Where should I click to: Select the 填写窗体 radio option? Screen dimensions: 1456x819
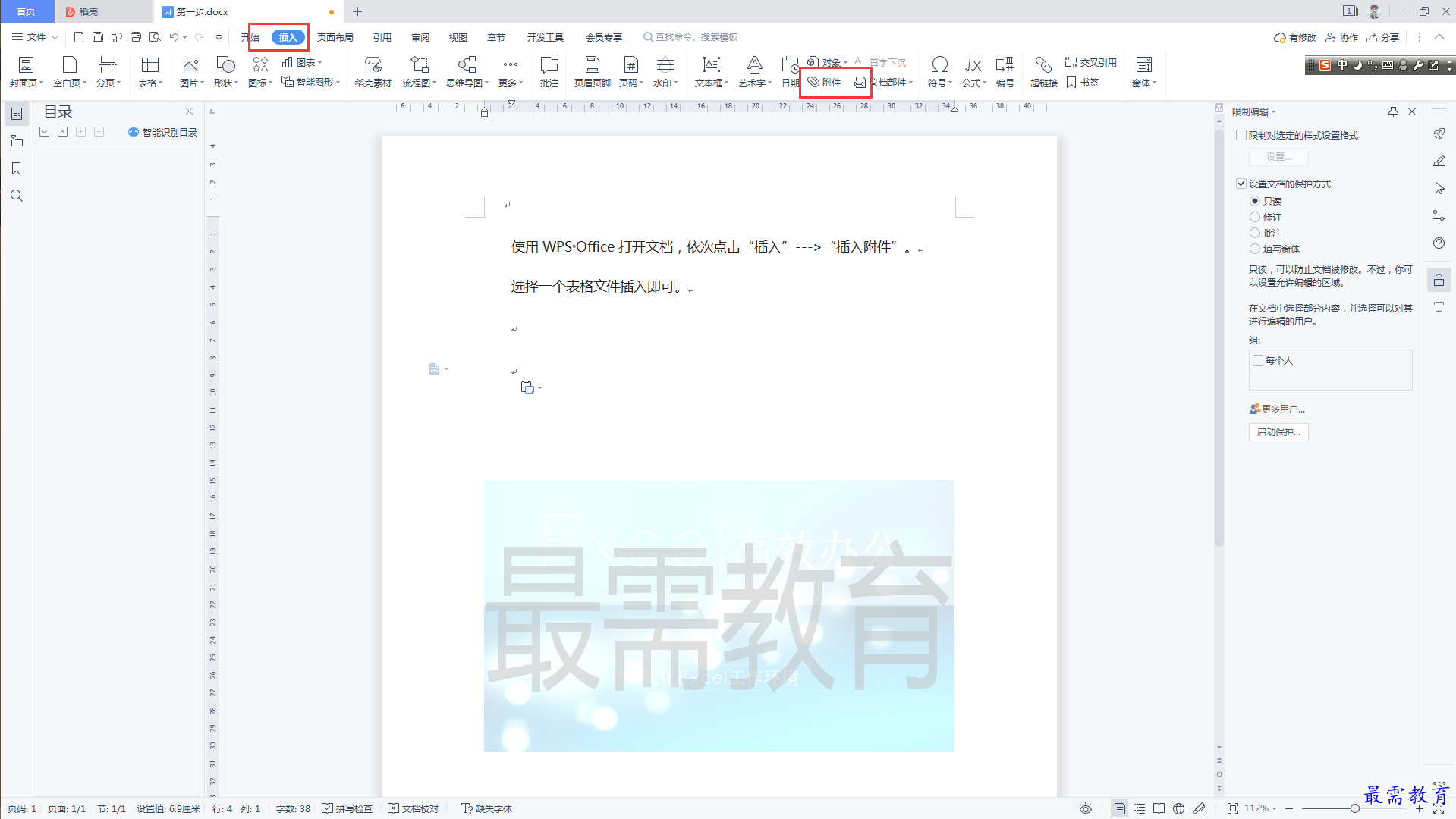[1255, 249]
